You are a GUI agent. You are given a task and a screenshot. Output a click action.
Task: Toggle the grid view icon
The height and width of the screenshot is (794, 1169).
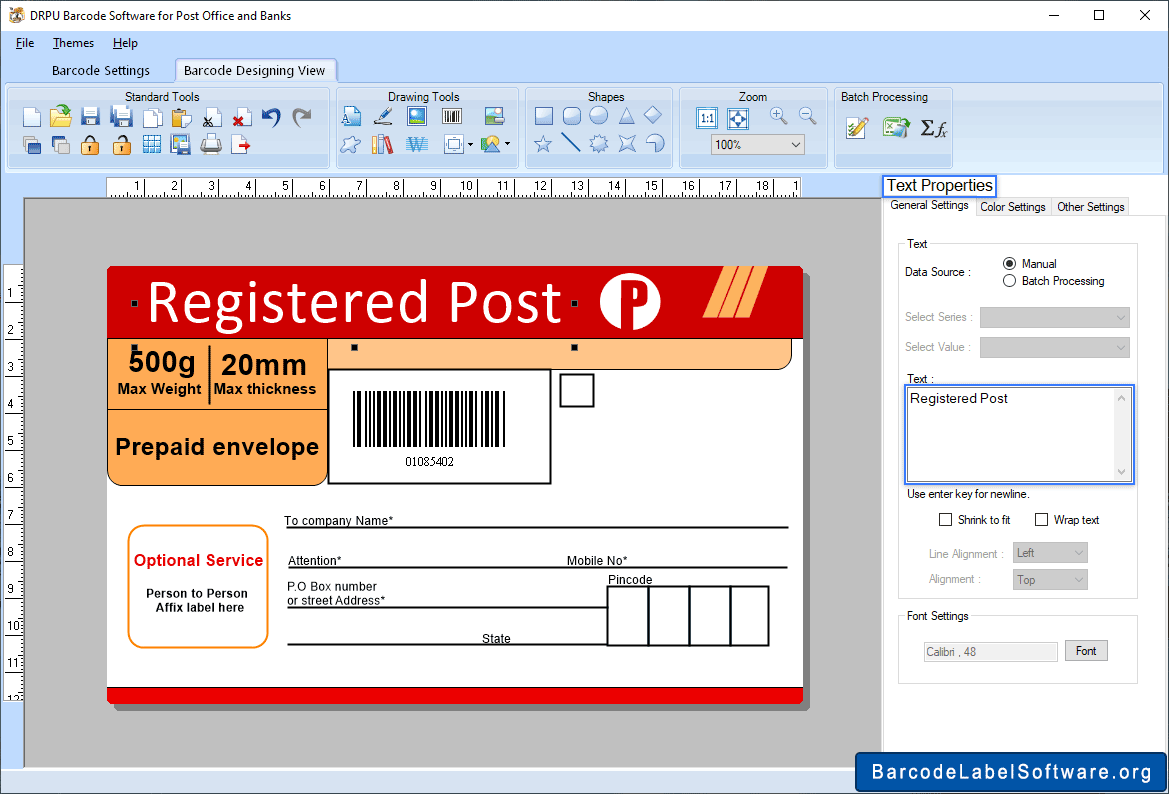click(151, 144)
